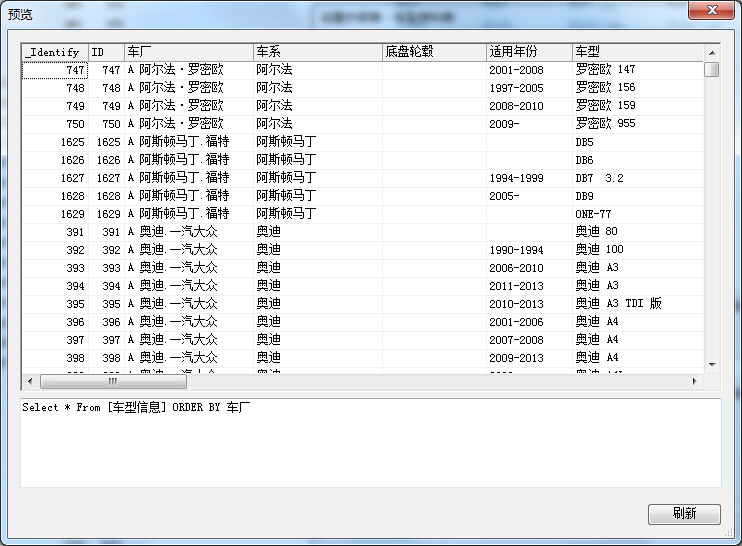Select the year cell 2006-2010
The image size is (742, 546).
pyautogui.click(x=530, y=268)
